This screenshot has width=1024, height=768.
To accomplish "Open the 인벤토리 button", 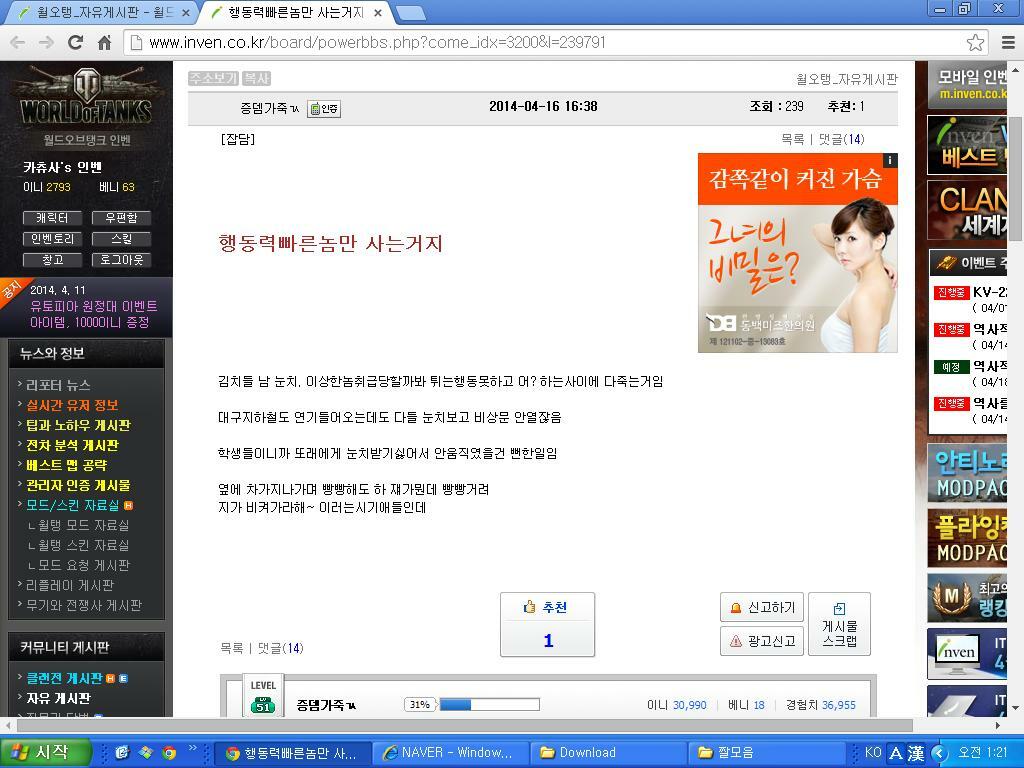I will pos(52,239).
